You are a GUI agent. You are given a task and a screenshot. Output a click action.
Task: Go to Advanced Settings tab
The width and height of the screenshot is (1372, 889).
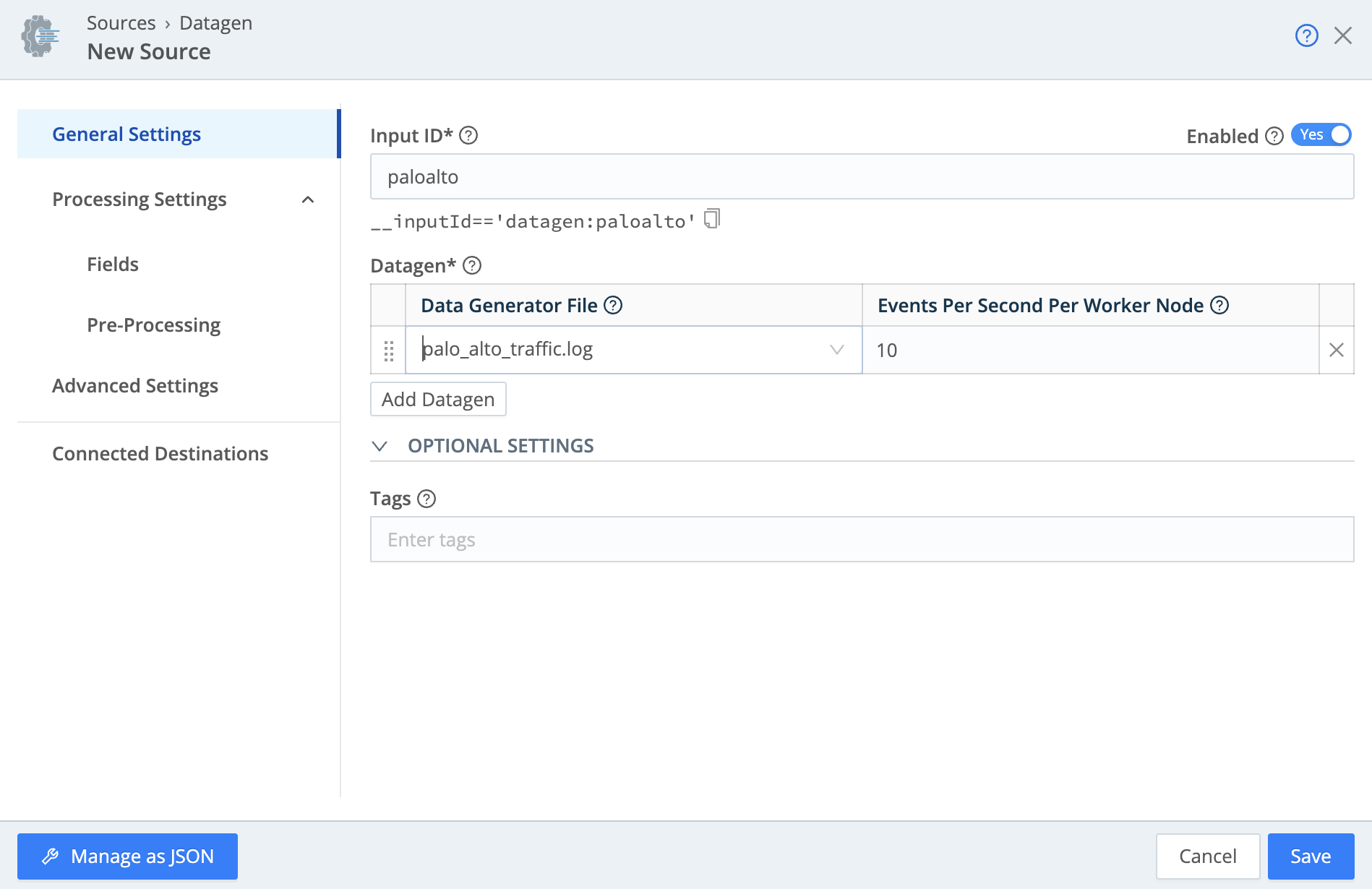[x=135, y=386]
